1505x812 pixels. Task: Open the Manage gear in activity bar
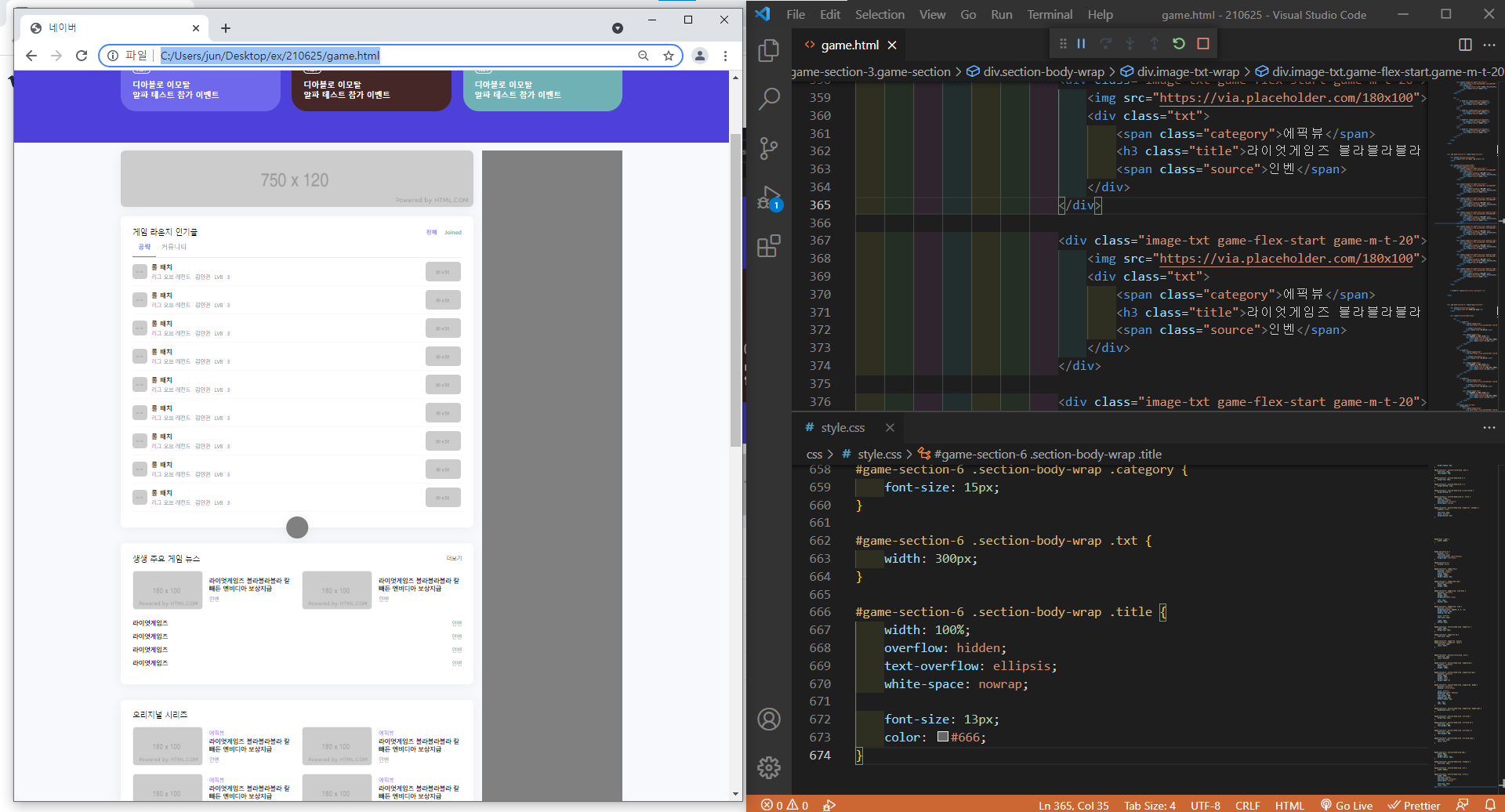769,767
